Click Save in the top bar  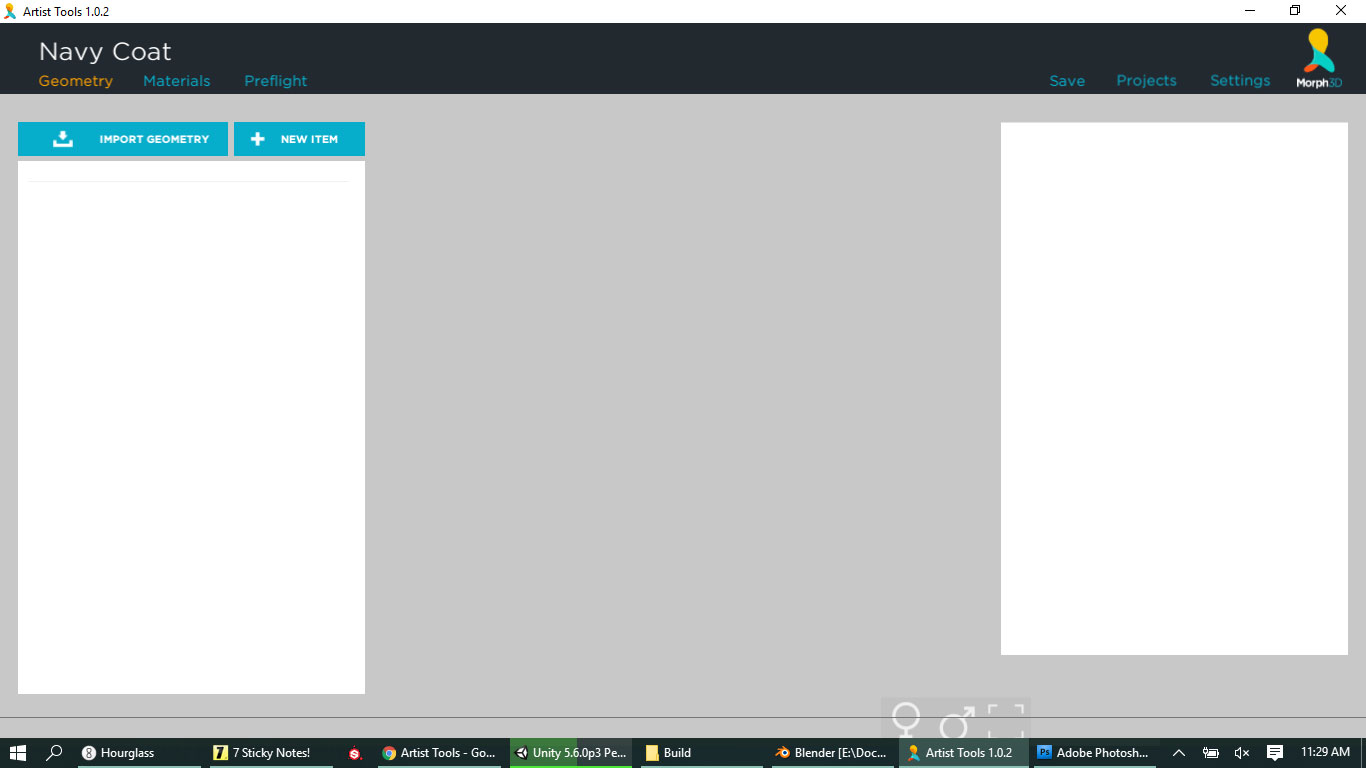click(1067, 81)
